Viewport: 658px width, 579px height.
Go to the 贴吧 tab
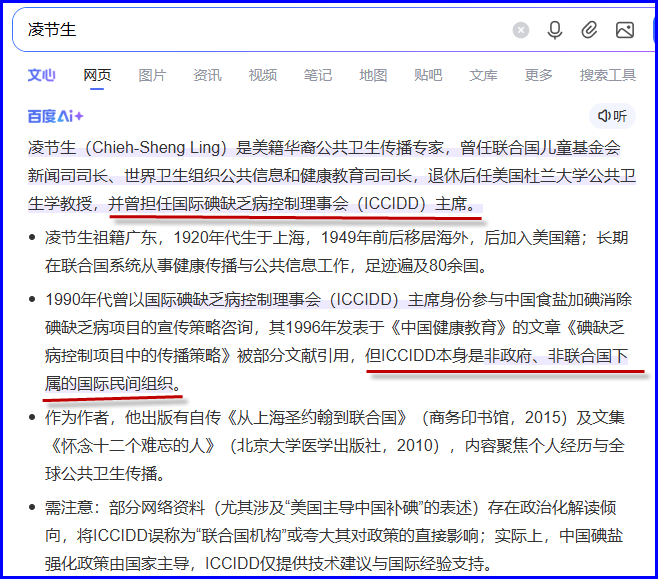click(x=428, y=76)
